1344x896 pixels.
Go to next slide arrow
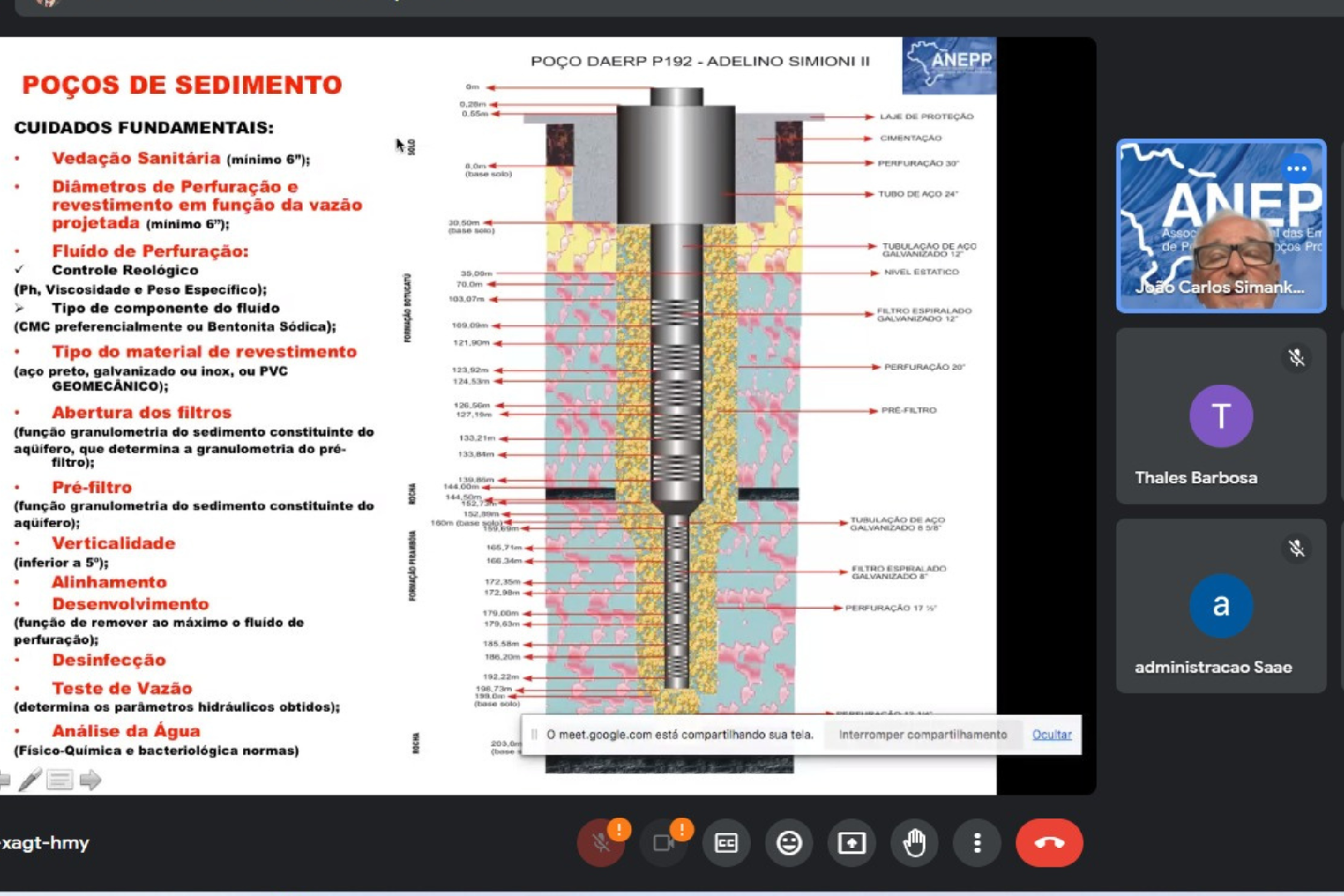(90, 779)
